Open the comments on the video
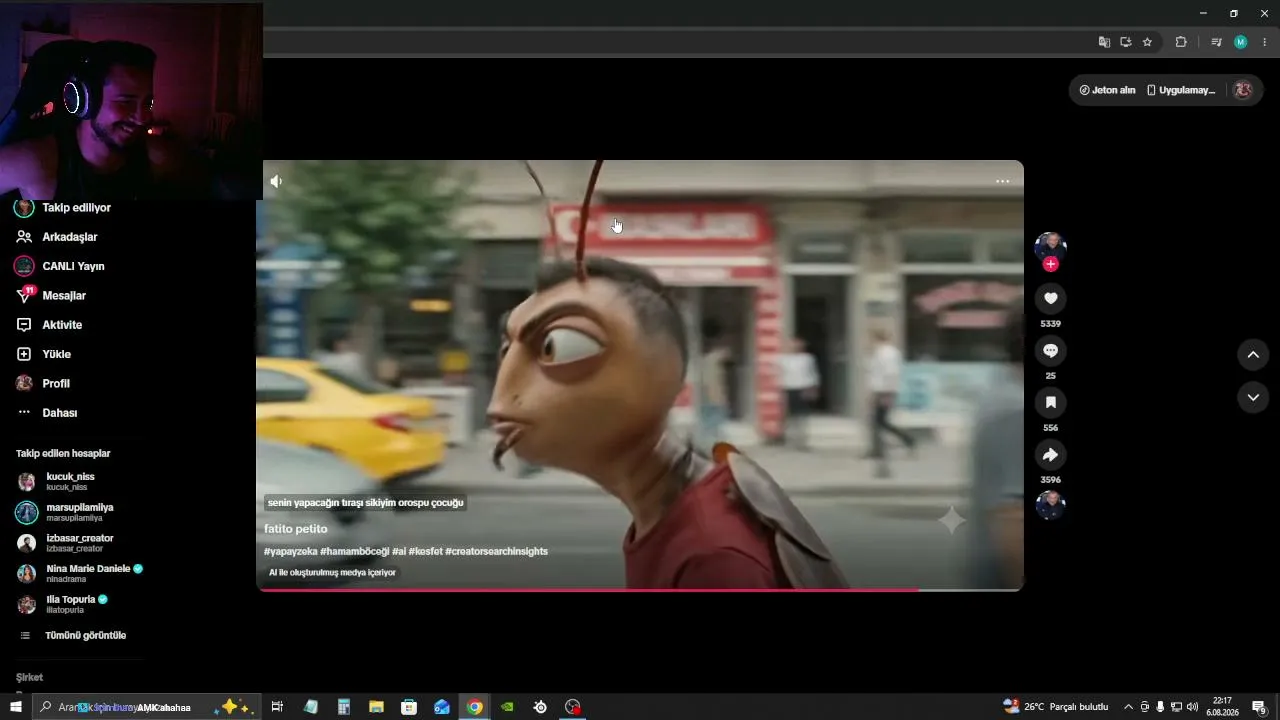The height and width of the screenshot is (720, 1280). tap(1050, 350)
